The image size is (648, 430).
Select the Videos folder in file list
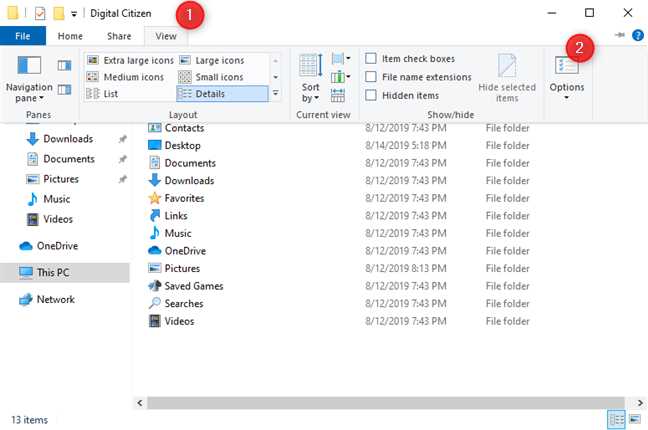pyautogui.click(x=171, y=321)
